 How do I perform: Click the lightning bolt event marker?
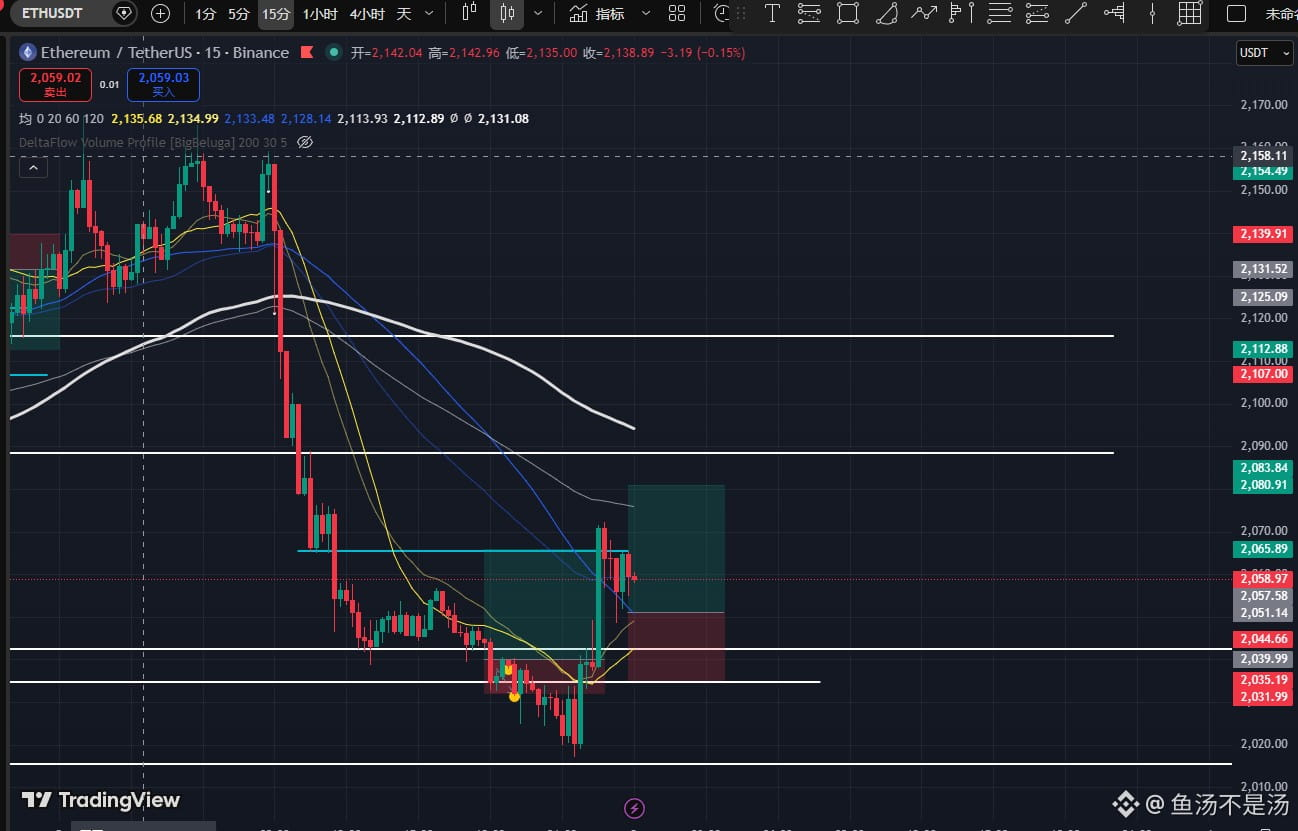pyautogui.click(x=633, y=808)
